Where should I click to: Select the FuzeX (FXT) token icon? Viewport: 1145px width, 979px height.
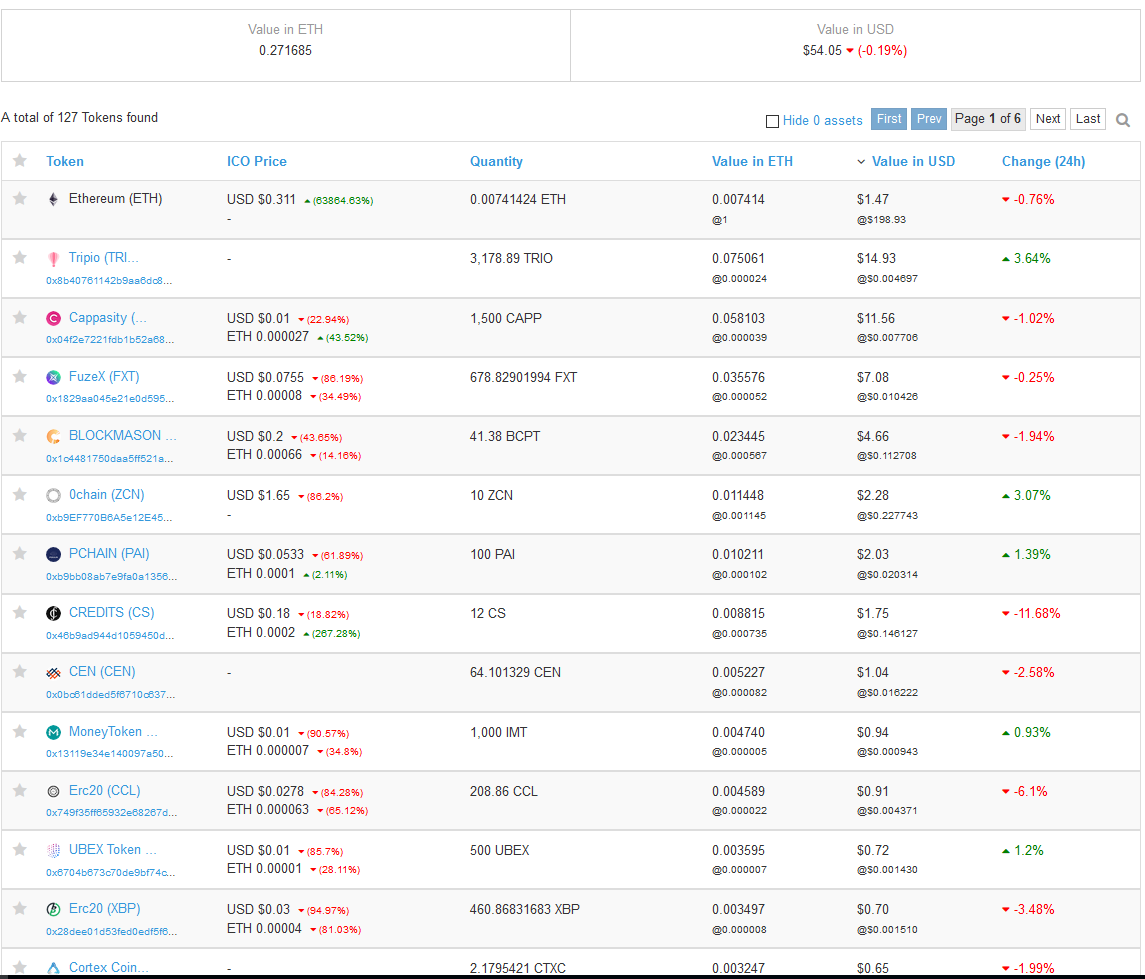tap(53, 377)
